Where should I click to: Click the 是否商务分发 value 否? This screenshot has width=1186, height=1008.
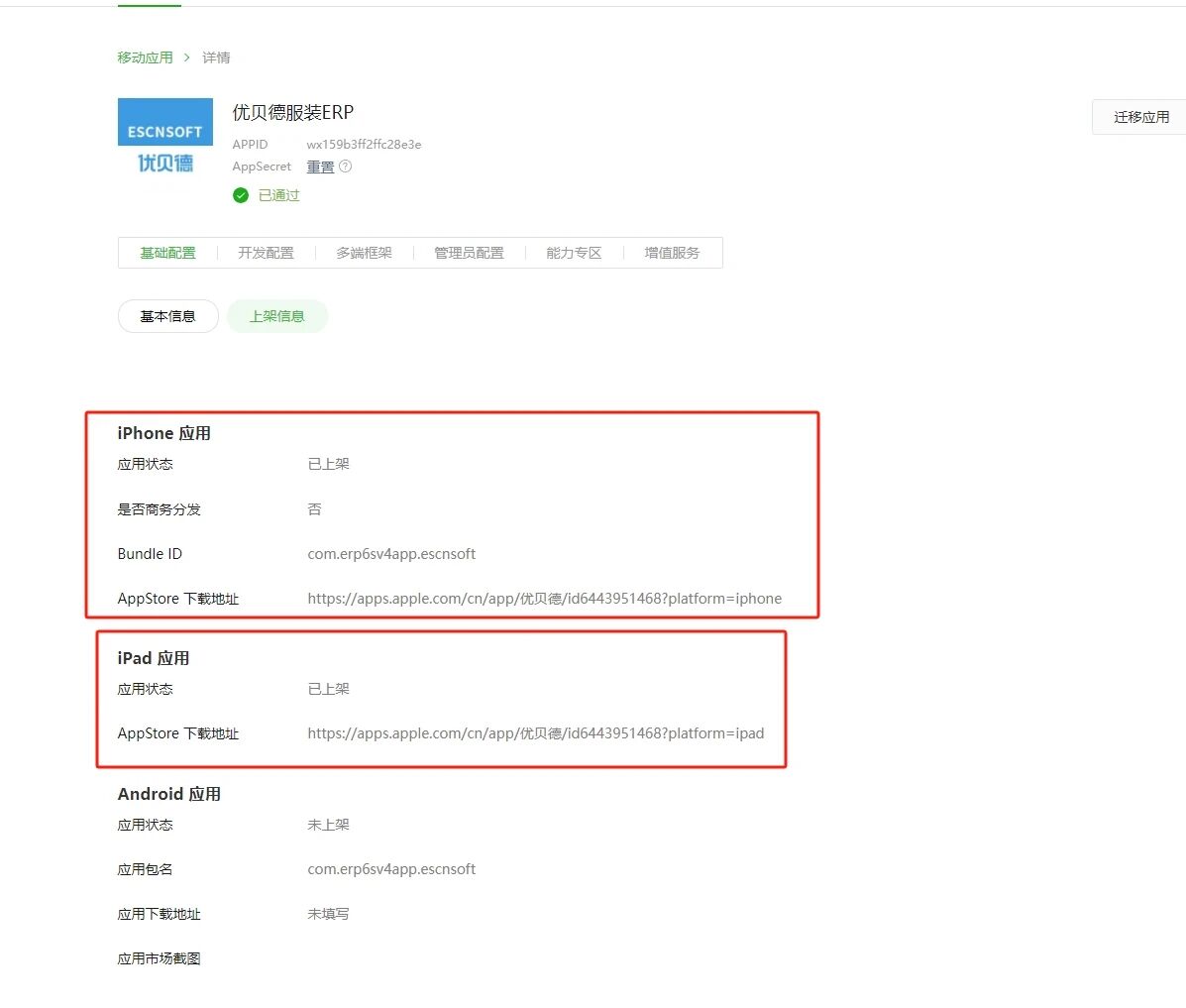point(314,509)
